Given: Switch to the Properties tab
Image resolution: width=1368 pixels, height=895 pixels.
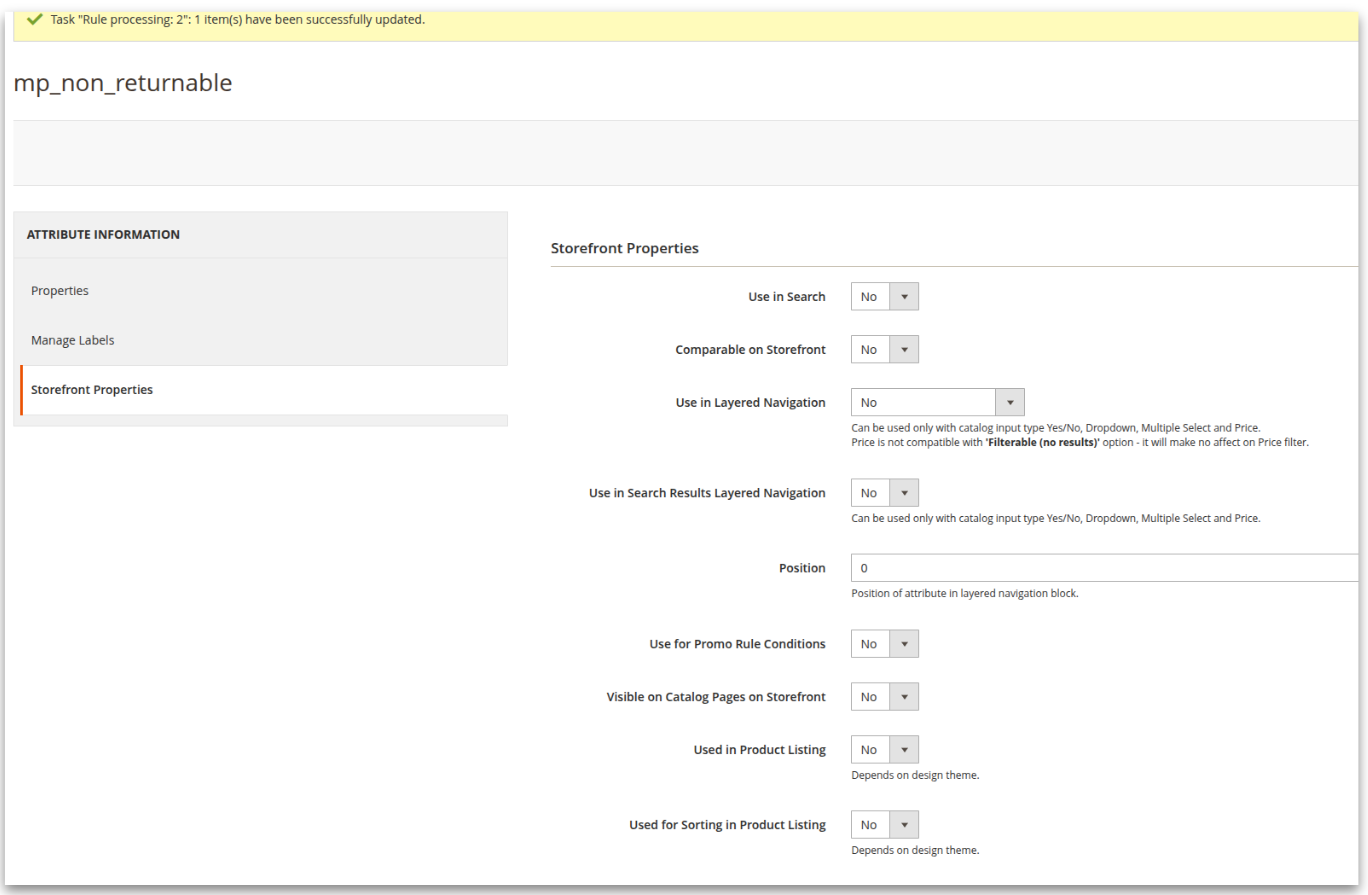Looking at the screenshot, I should click(x=60, y=290).
